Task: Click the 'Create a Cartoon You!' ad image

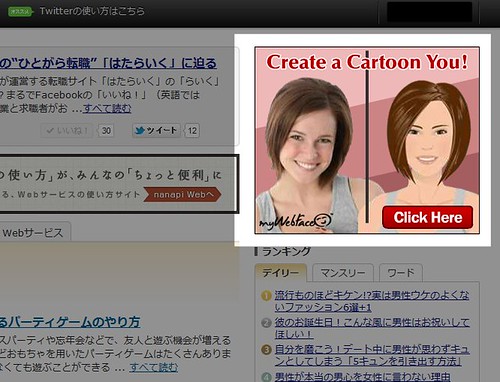Action: [x=367, y=140]
